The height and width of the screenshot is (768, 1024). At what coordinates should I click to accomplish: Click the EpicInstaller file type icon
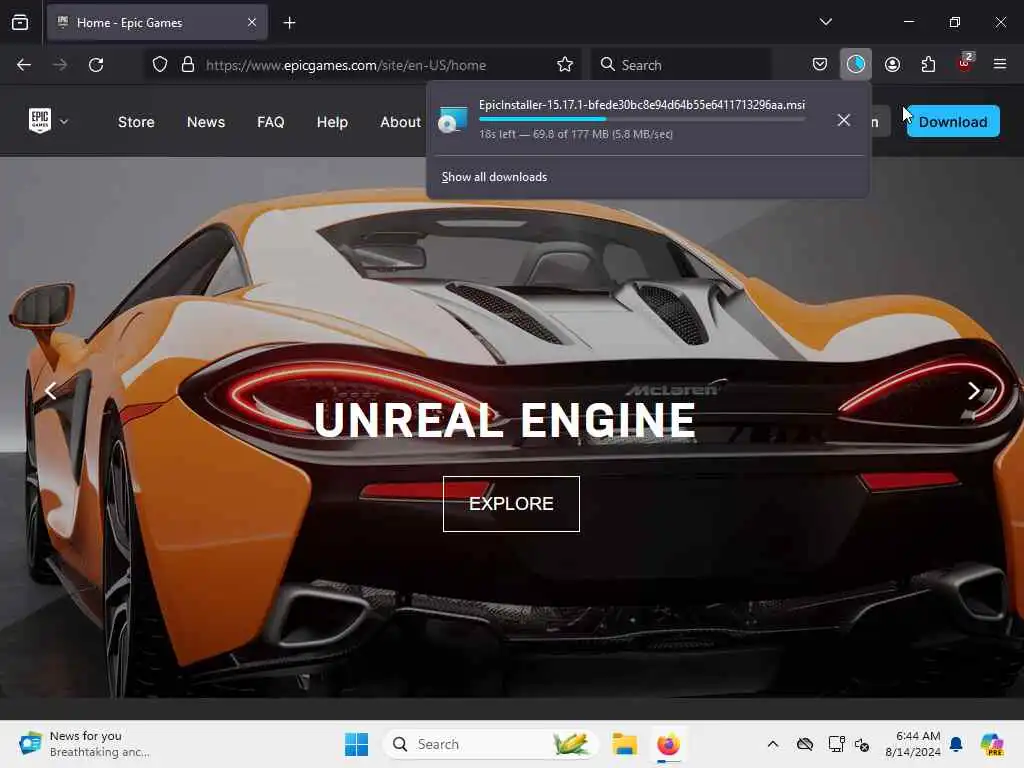click(453, 120)
